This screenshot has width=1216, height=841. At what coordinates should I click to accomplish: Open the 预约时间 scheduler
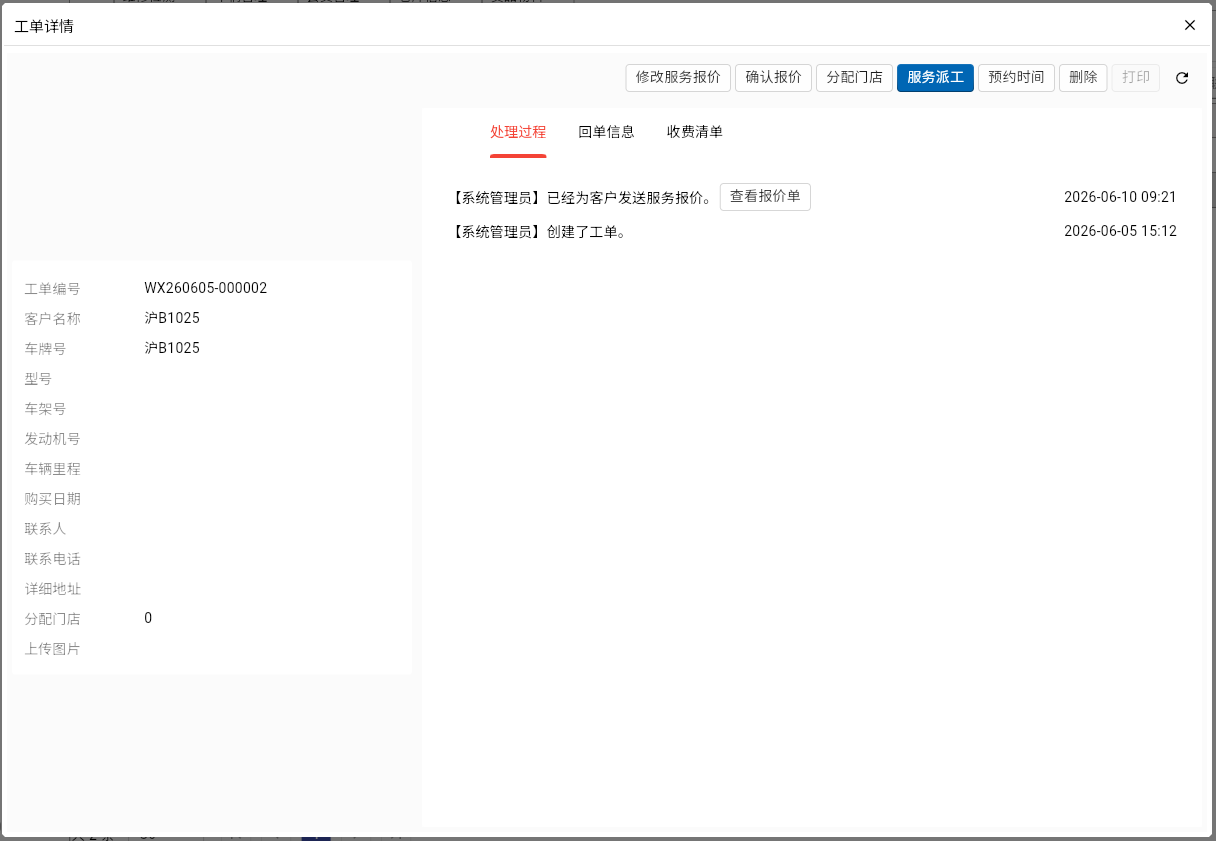[x=1016, y=78]
